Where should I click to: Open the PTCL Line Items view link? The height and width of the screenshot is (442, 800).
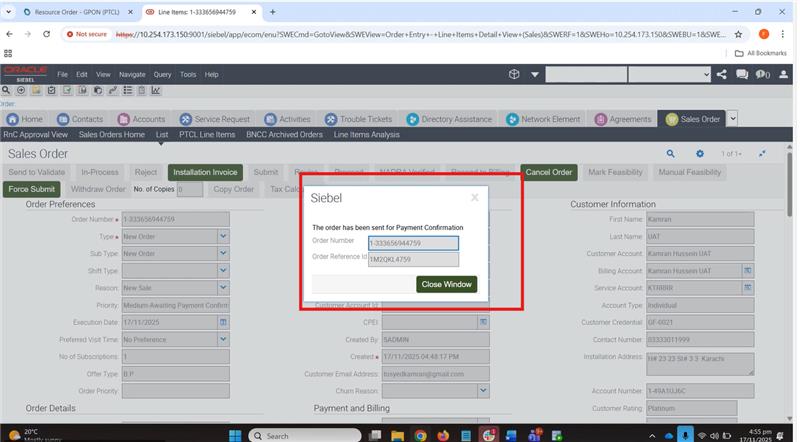207,134
